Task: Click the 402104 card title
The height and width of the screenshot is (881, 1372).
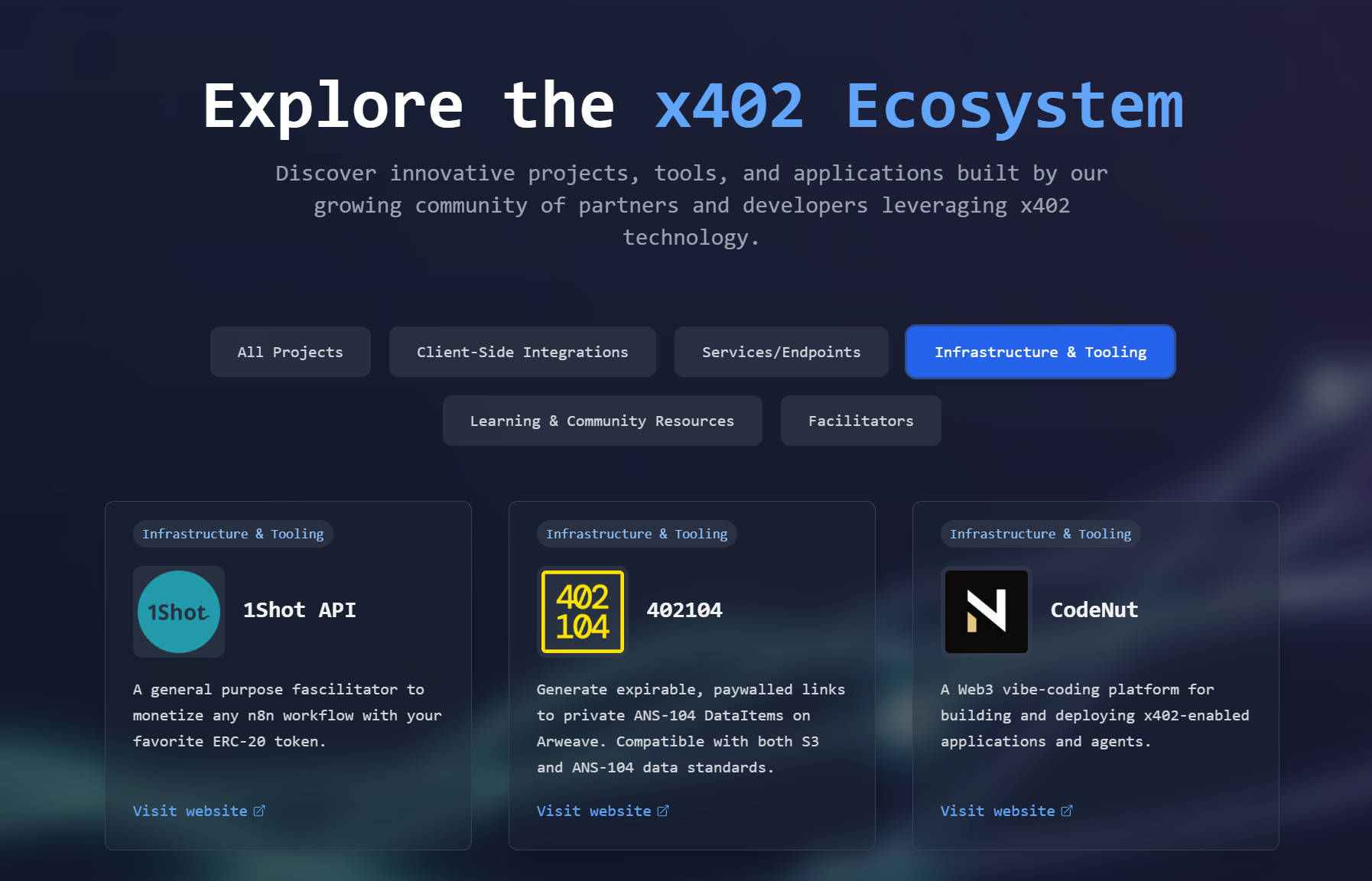Action: click(x=684, y=610)
